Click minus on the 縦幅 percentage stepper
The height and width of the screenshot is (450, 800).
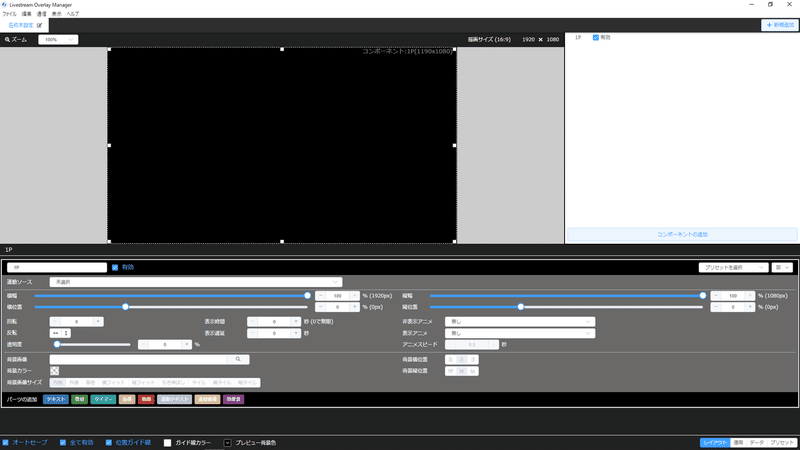(x=716, y=295)
